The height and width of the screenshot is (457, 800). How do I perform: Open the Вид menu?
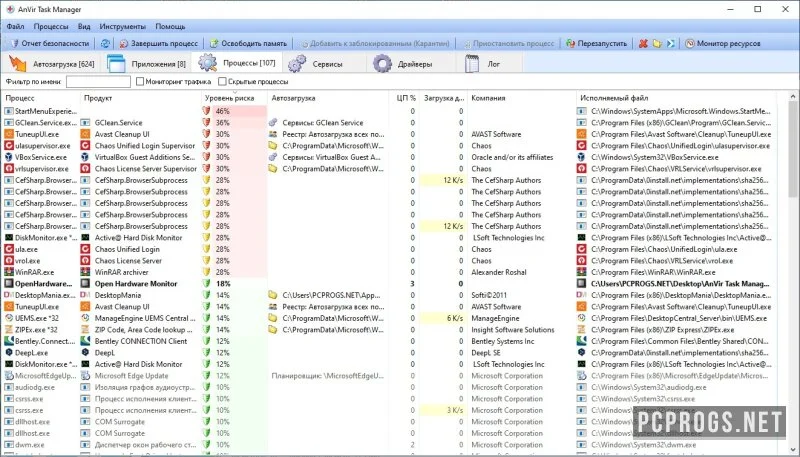click(x=84, y=27)
